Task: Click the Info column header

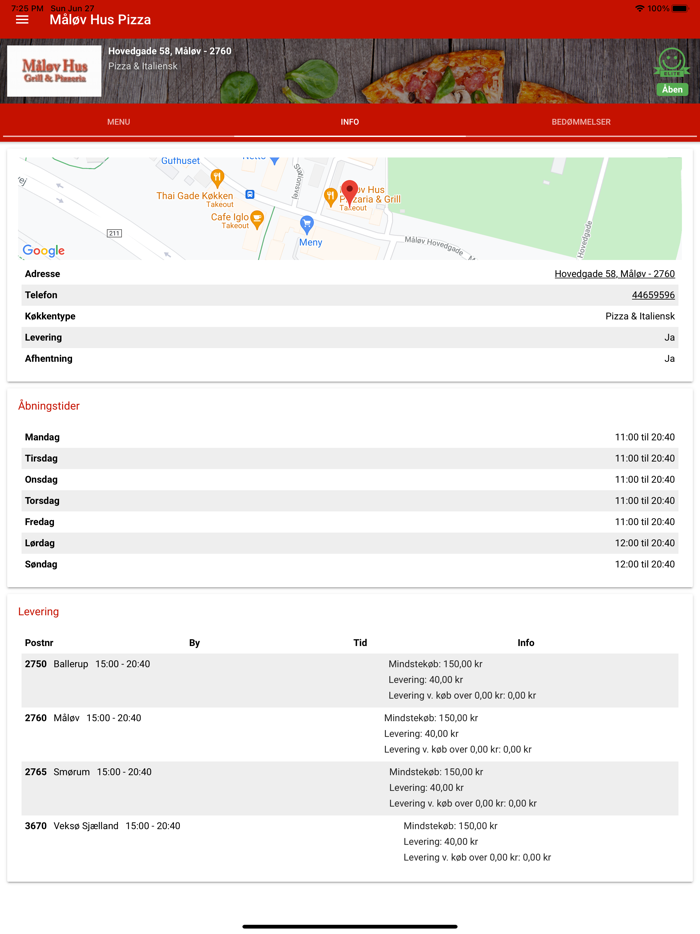Action: [x=525, y=643]
